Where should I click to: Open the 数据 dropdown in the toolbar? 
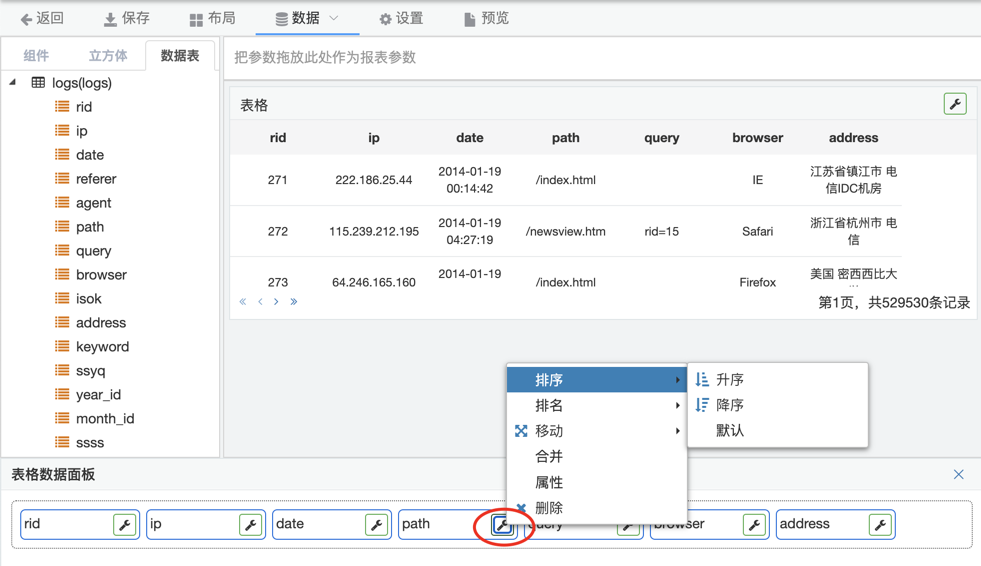pyautogui.click(x=307, y=18)
